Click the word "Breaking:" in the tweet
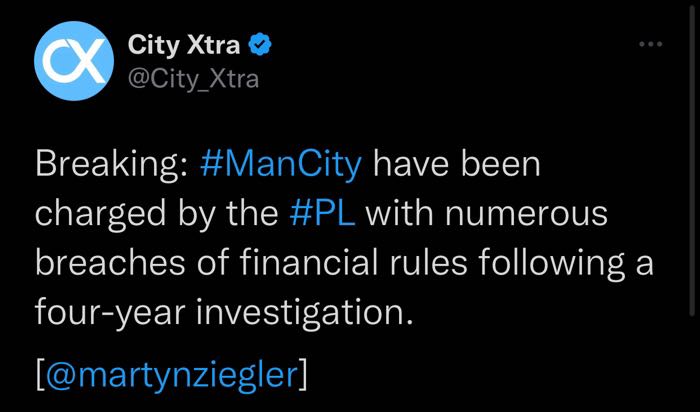This screenshot has height=412, width=700. 112,165
